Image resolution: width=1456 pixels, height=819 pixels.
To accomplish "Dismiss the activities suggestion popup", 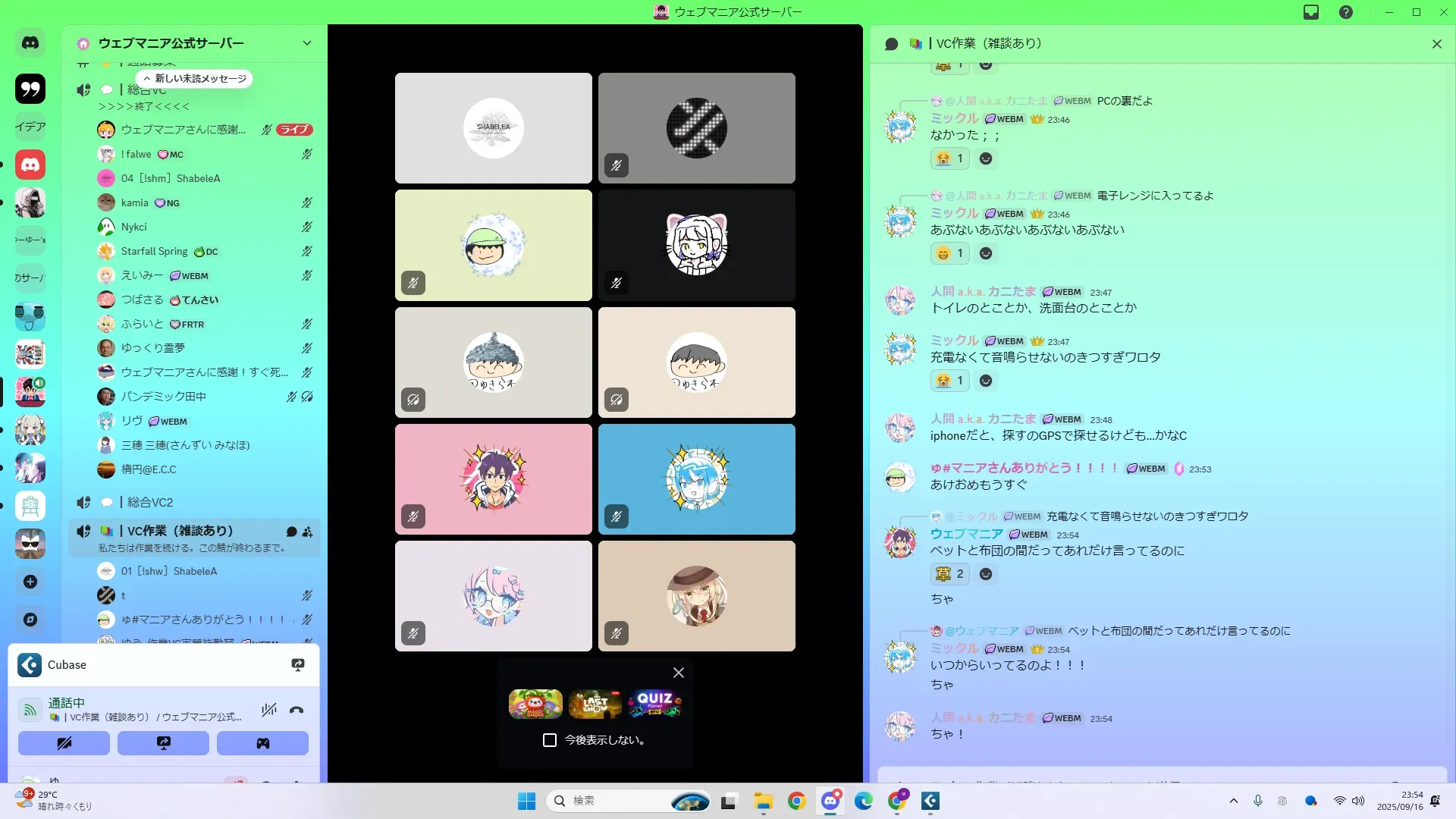I will click(x=679, y=673).
